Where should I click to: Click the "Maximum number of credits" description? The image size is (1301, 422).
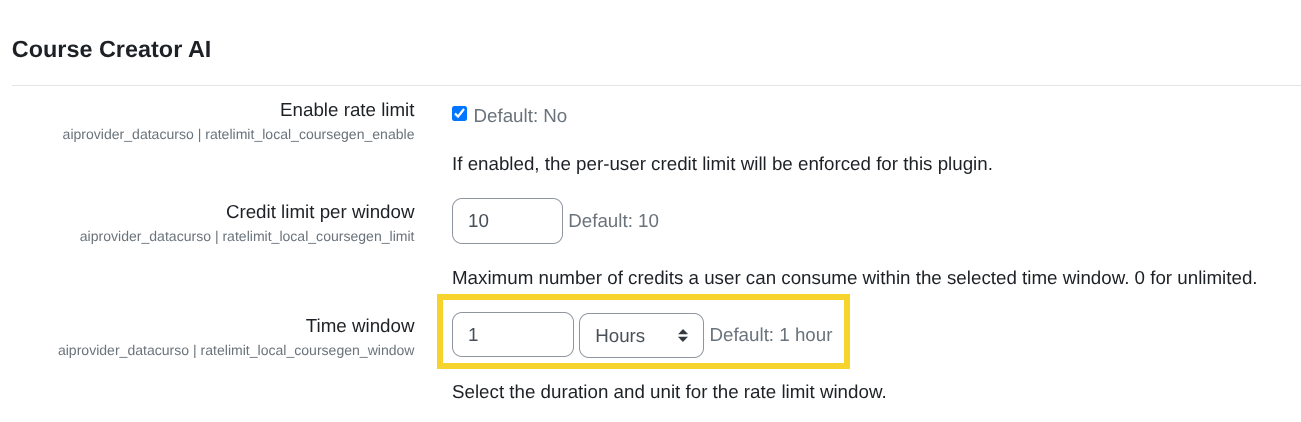click(x=854, y=278)
